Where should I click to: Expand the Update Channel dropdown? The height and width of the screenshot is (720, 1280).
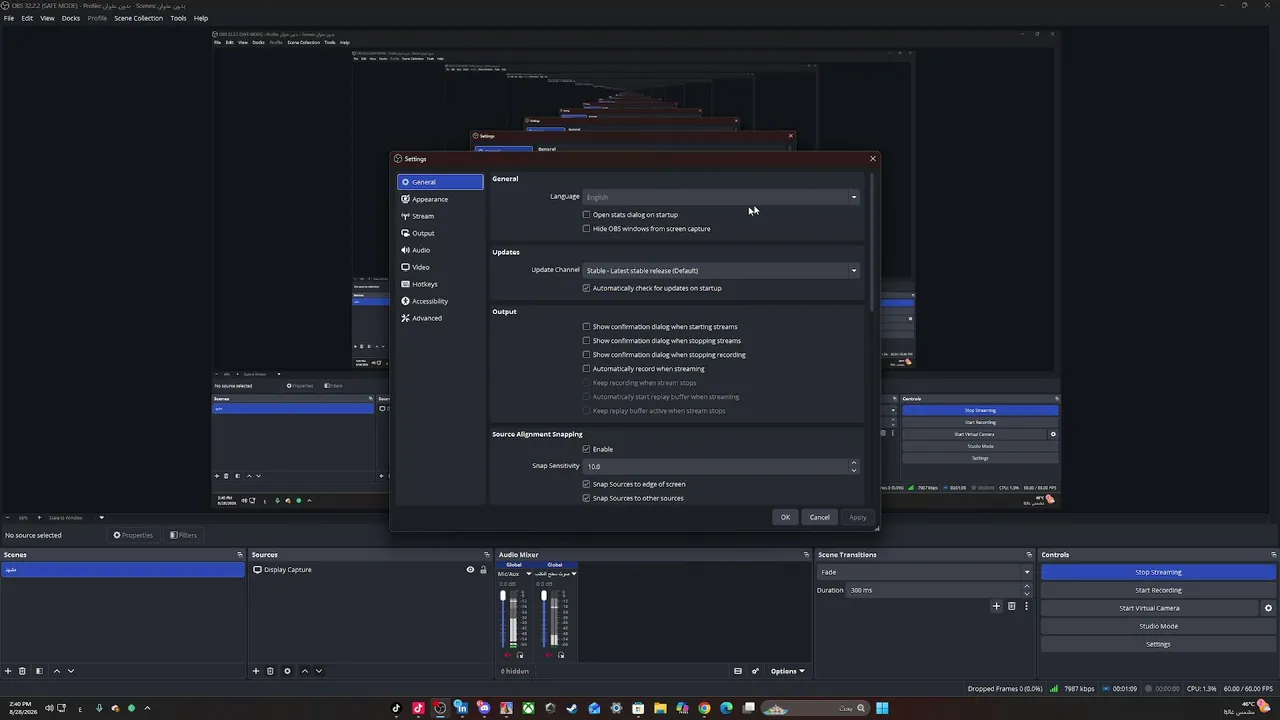721,270
